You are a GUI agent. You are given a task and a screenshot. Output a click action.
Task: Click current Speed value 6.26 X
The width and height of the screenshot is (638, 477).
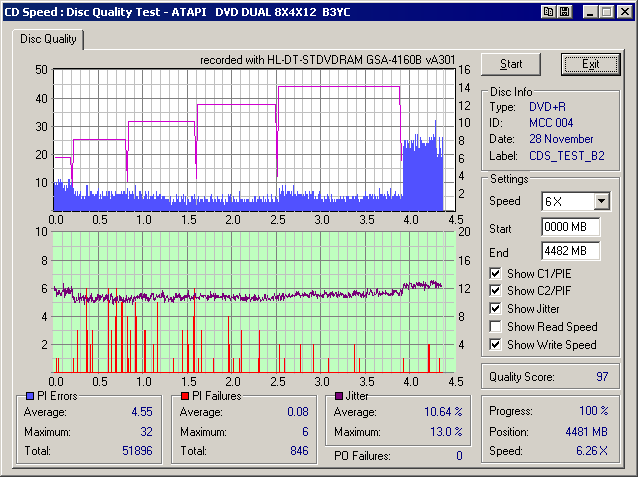(x=592, y=451)
